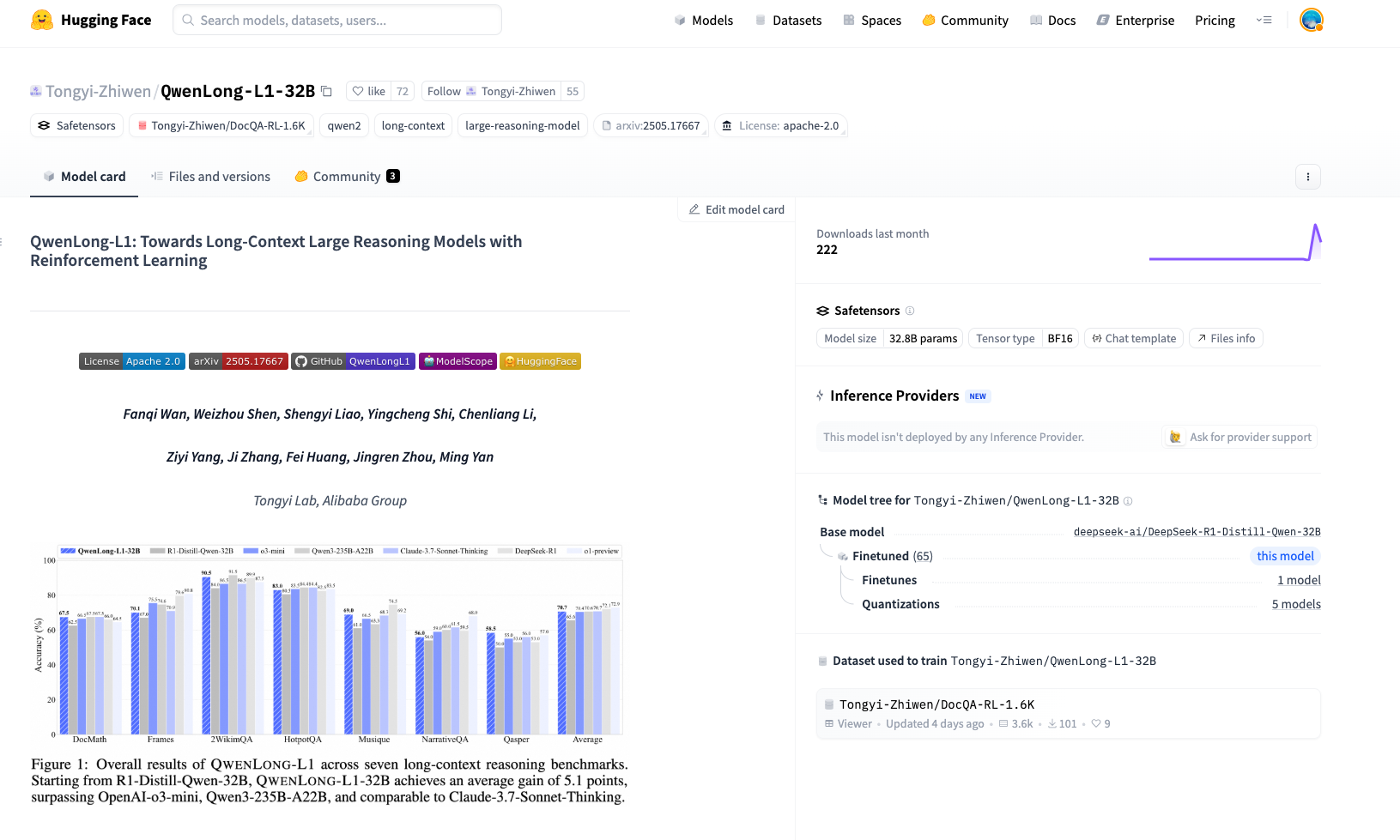Open the arxiv:2505.17667 tag
The width and height of the screenshot is (1400, 840).
click(x=651, y=125)
